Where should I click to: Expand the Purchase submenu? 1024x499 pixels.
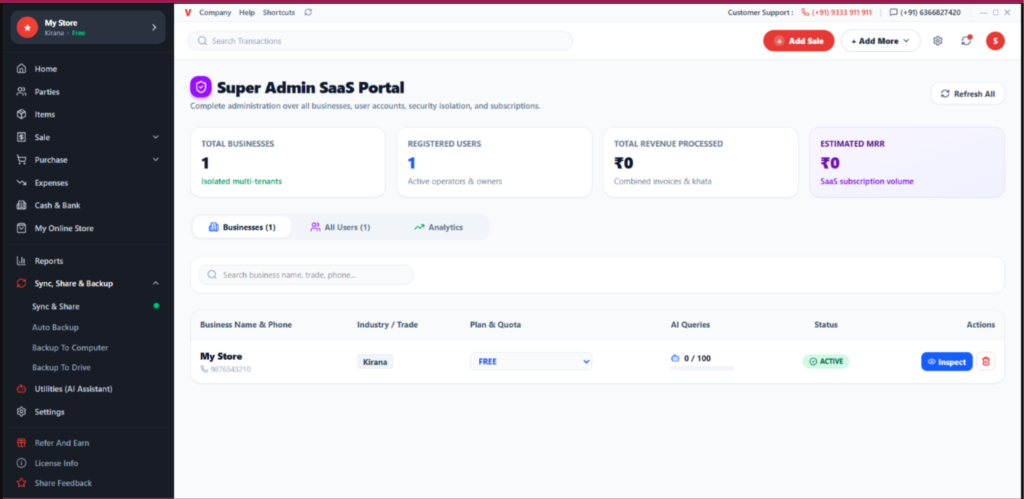click(x=155, y=159)
